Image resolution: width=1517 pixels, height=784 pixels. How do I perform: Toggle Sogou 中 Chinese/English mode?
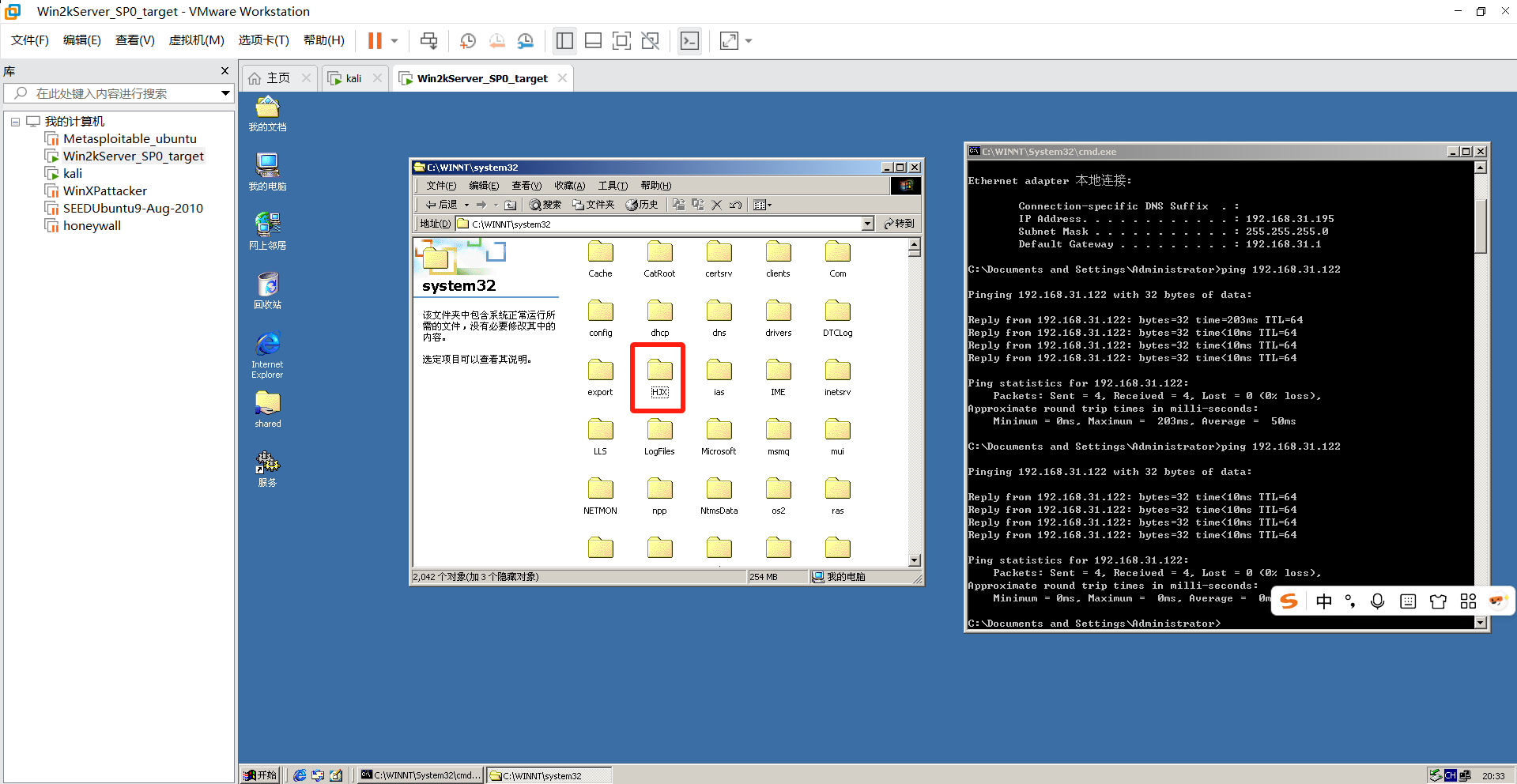coord(1324,601)
